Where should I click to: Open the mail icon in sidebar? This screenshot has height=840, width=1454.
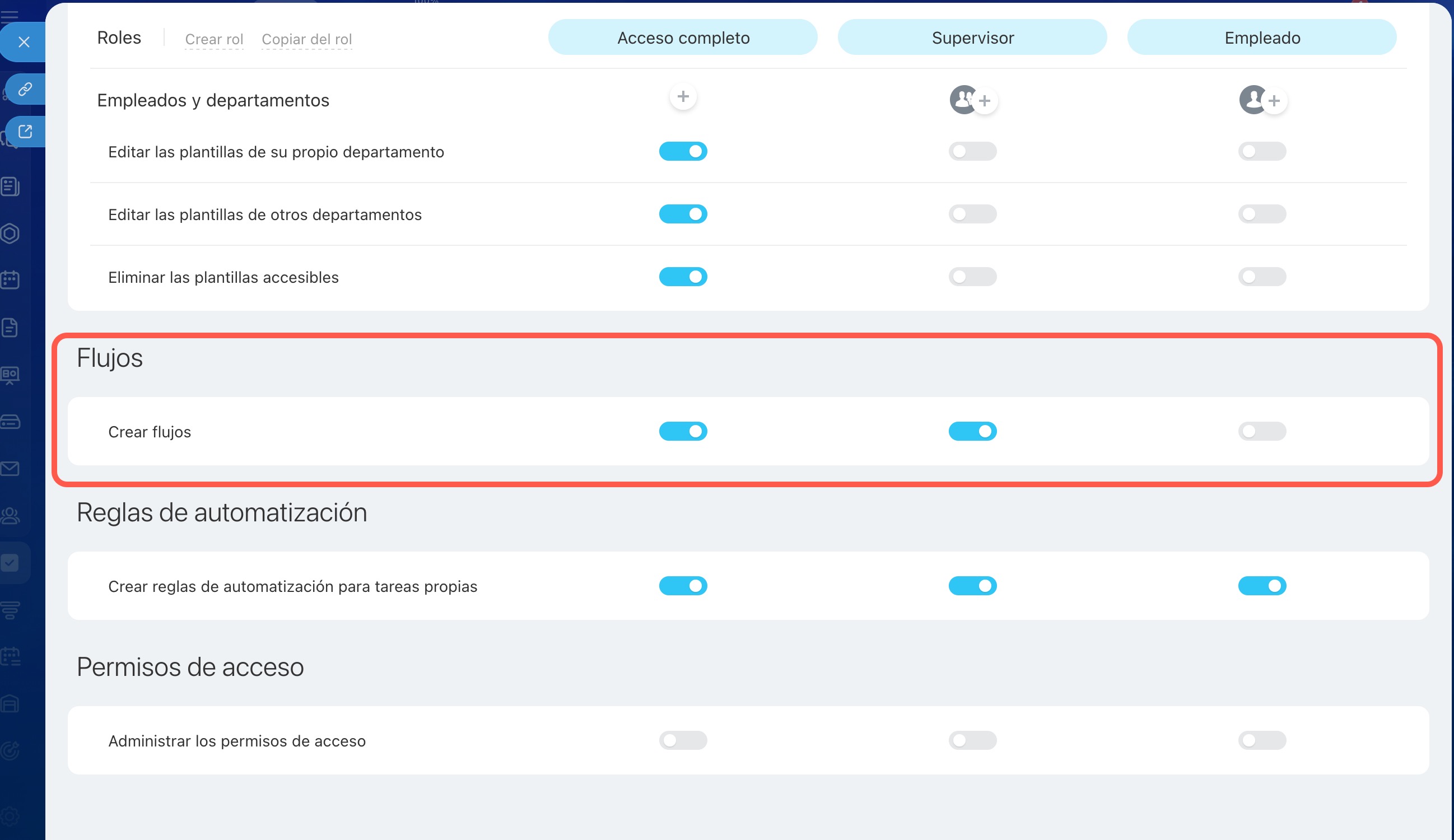[x=11, y=469]
